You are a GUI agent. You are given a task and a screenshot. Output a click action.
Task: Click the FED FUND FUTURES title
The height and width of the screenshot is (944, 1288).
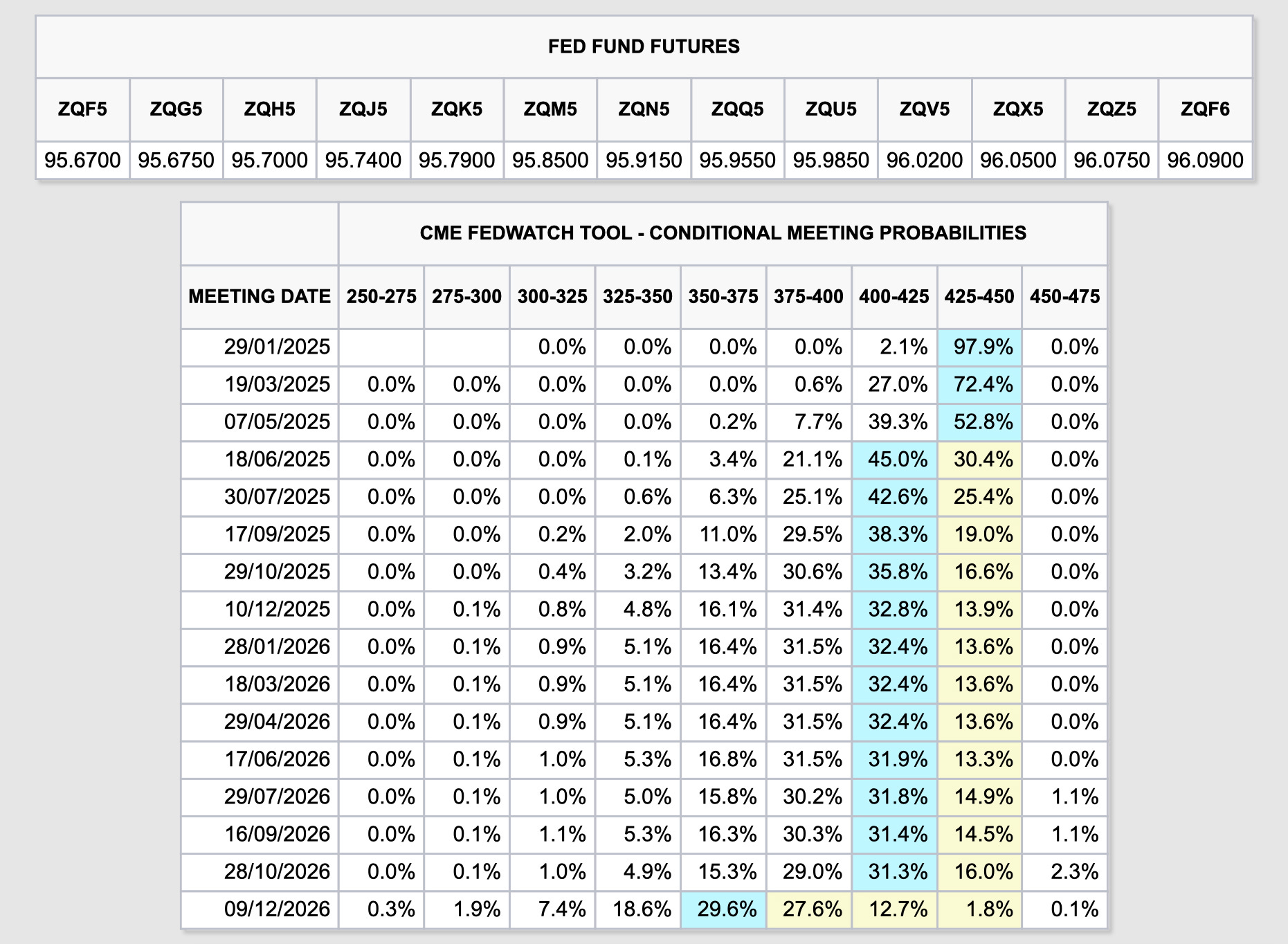[x=644, y=46]
